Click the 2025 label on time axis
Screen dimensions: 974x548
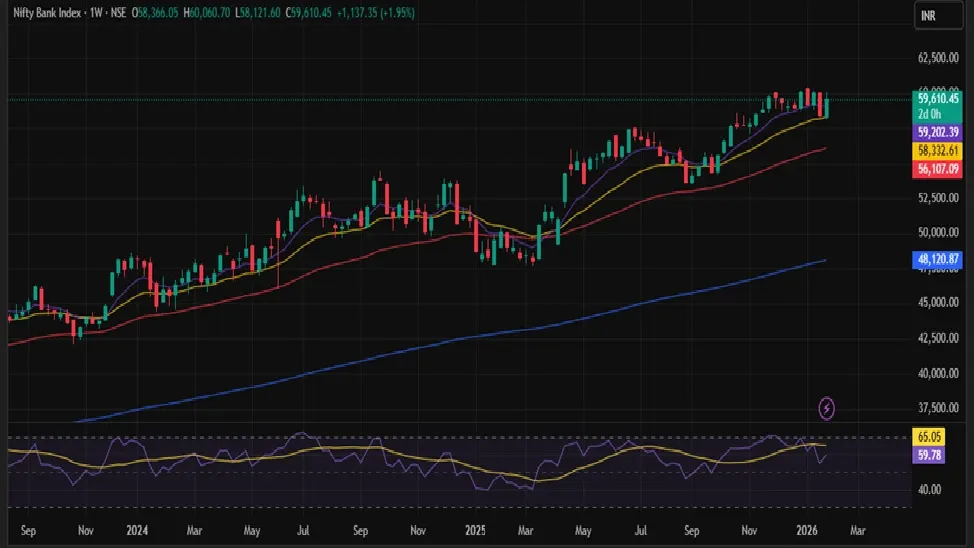[x=475, y=531]
